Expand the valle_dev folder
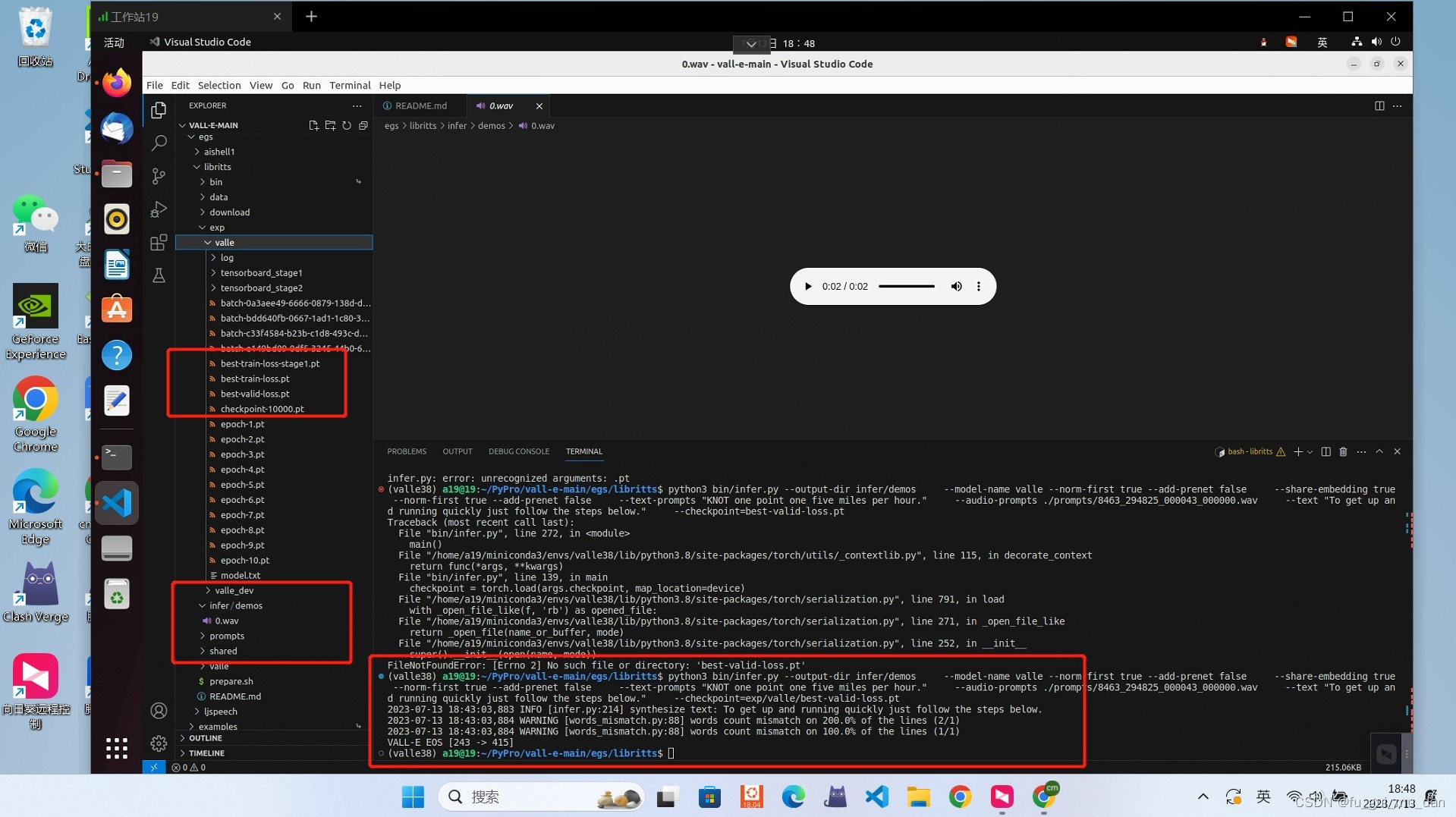Image resolution: width=1456 pixels, height=817 pixels. pyautogui.click(x=274, y=591)
